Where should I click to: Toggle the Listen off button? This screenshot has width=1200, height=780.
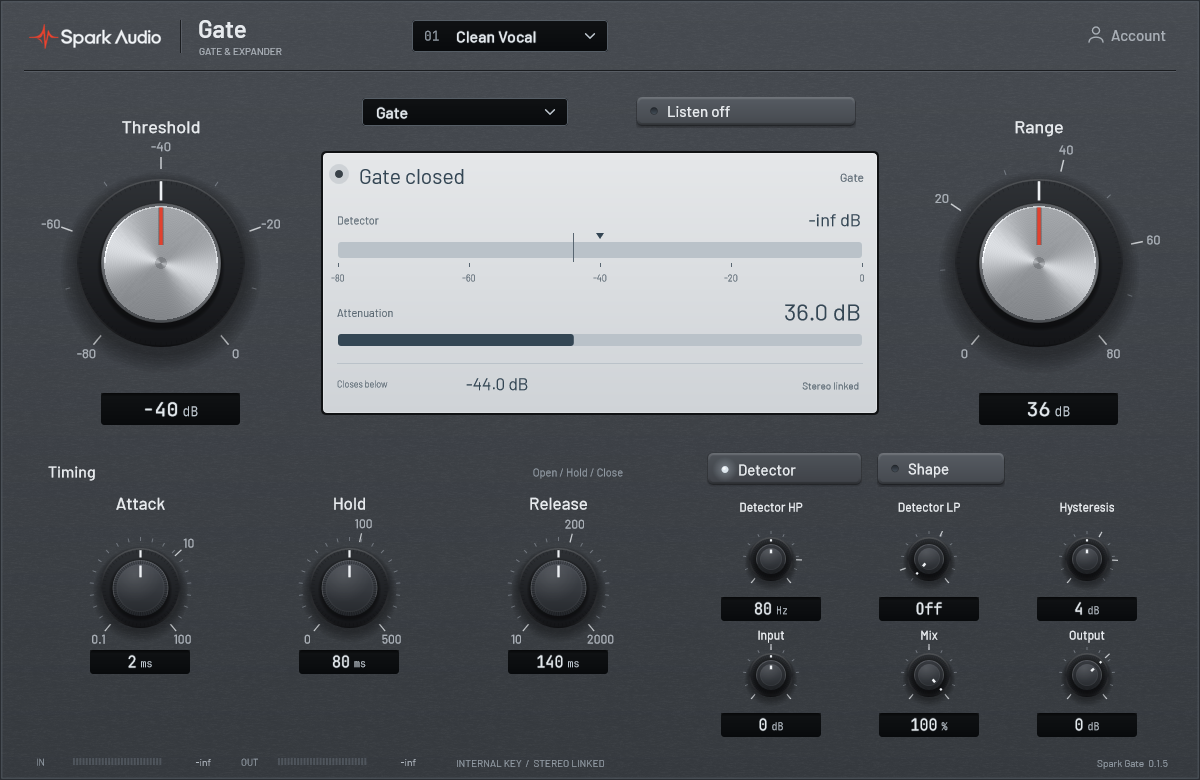(x=746, y=111)
